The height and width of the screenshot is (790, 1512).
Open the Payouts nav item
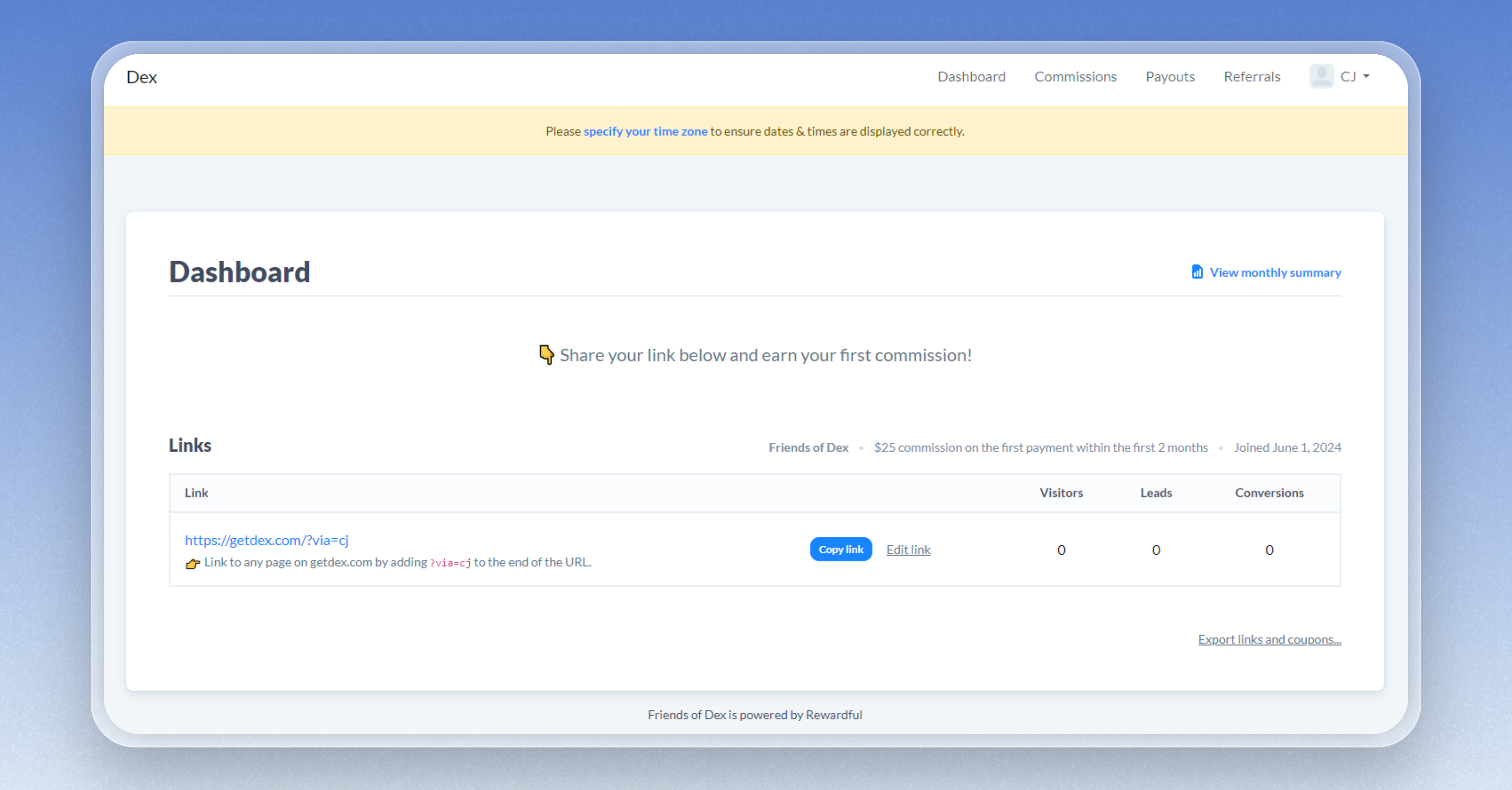[1170, 76]
